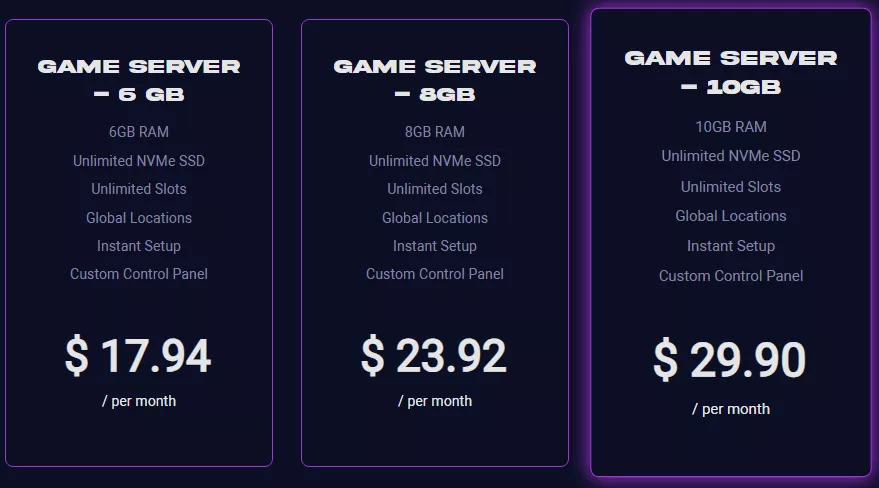Select the 8GB RAM feature line

pos(435,132)
